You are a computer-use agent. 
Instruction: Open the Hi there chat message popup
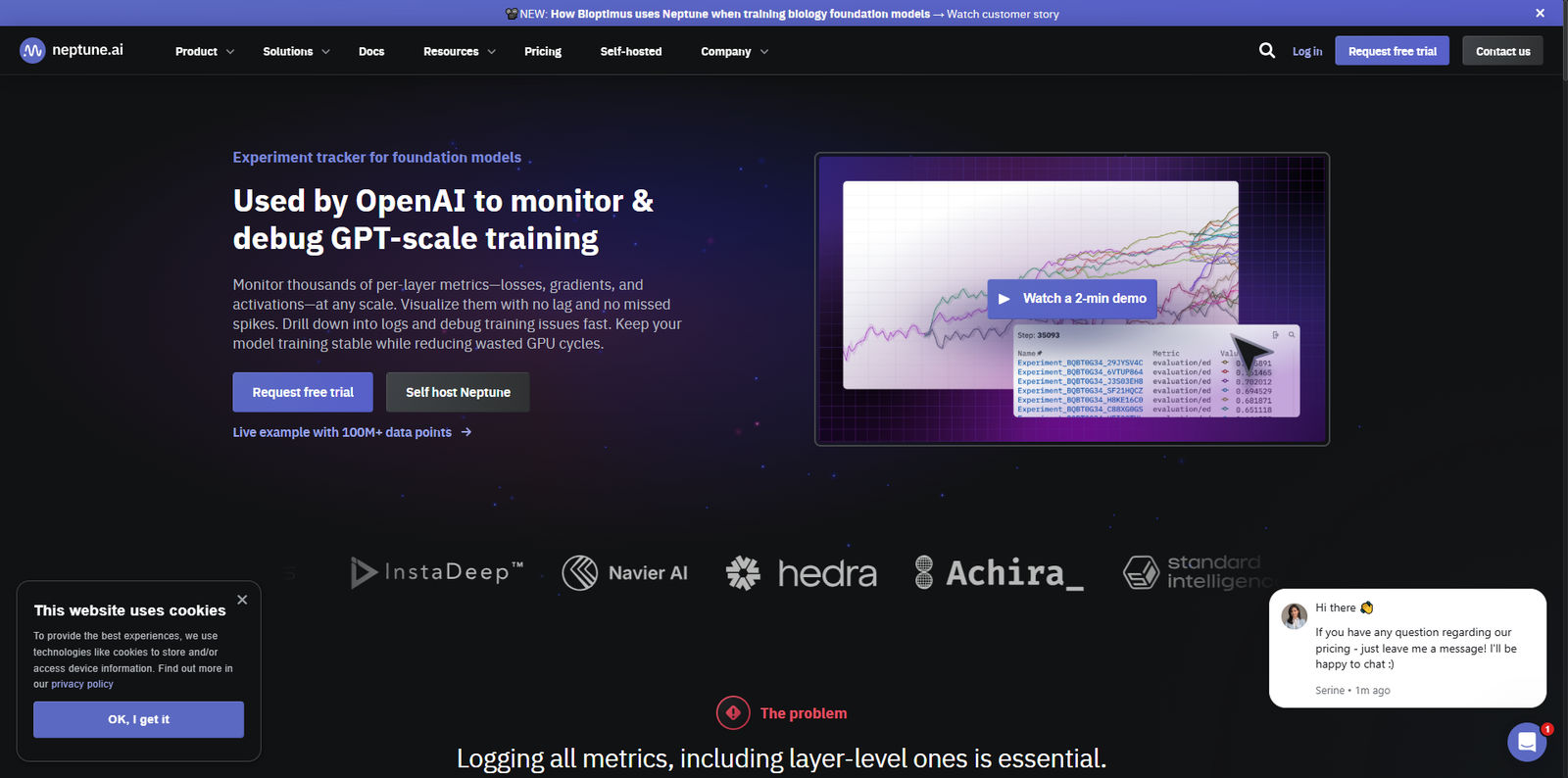[1407, 648]
